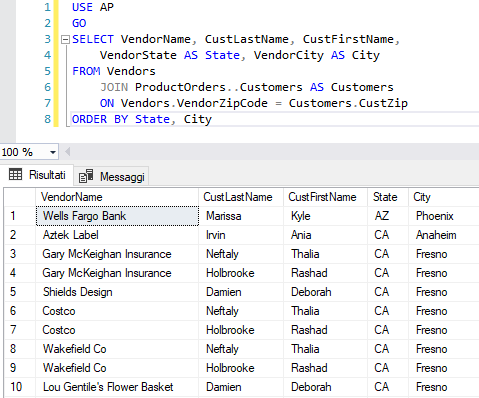
Task: Select Gary McKeighan Insurance in row 3
Action: [x=117, y=254]
